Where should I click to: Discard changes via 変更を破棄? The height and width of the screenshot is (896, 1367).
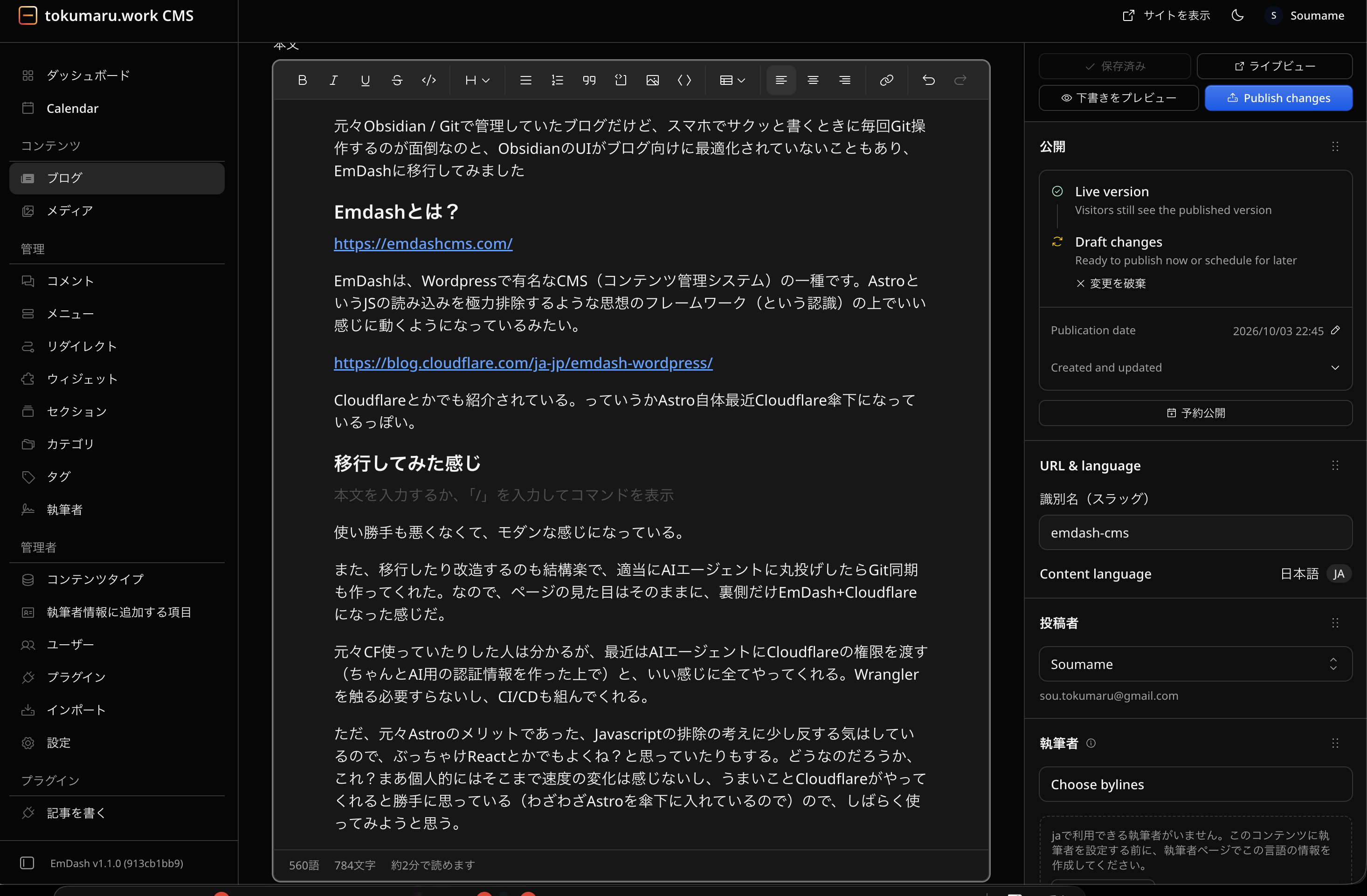click(x=1111, y=284)
